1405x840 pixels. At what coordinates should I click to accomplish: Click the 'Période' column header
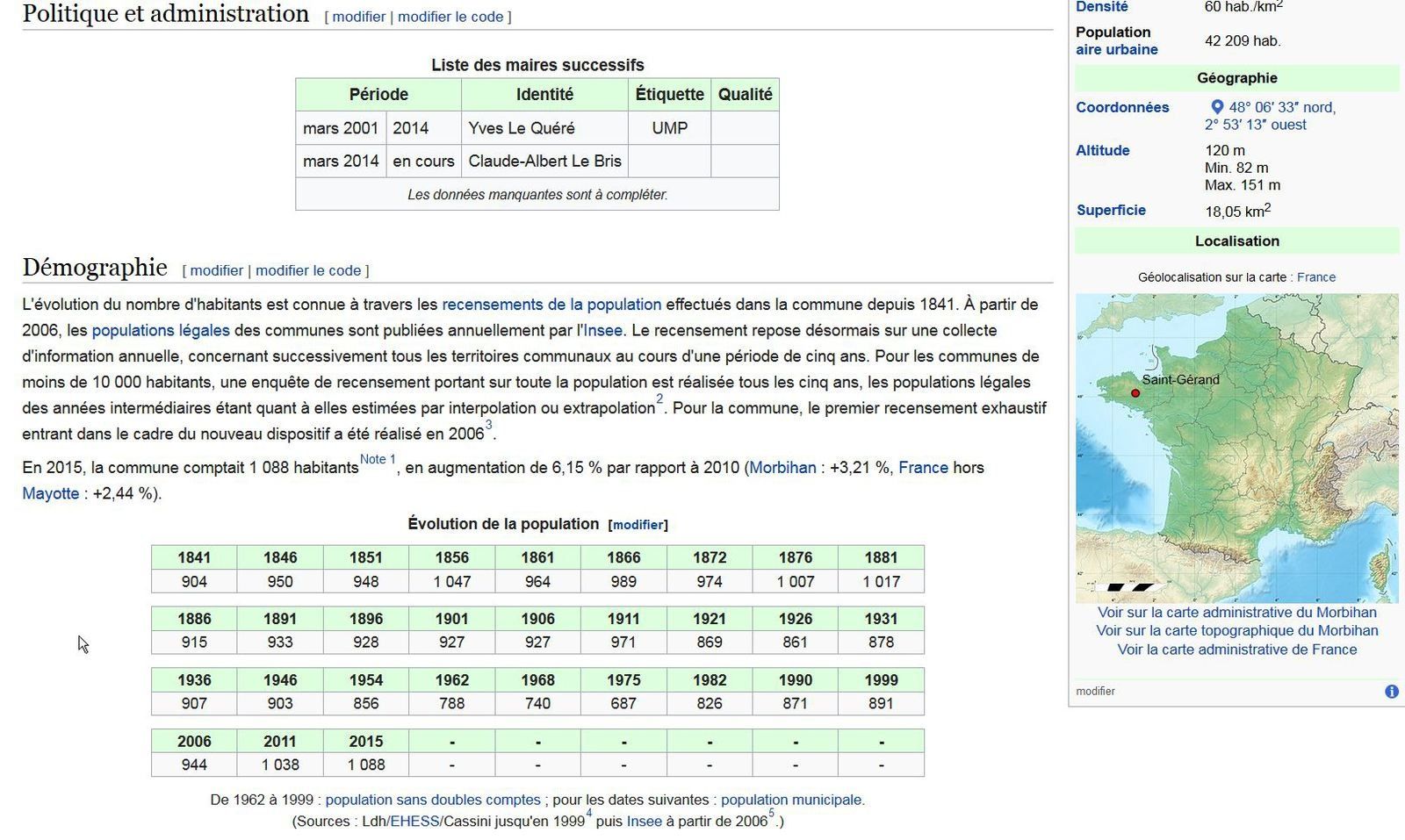click(378, 95)
